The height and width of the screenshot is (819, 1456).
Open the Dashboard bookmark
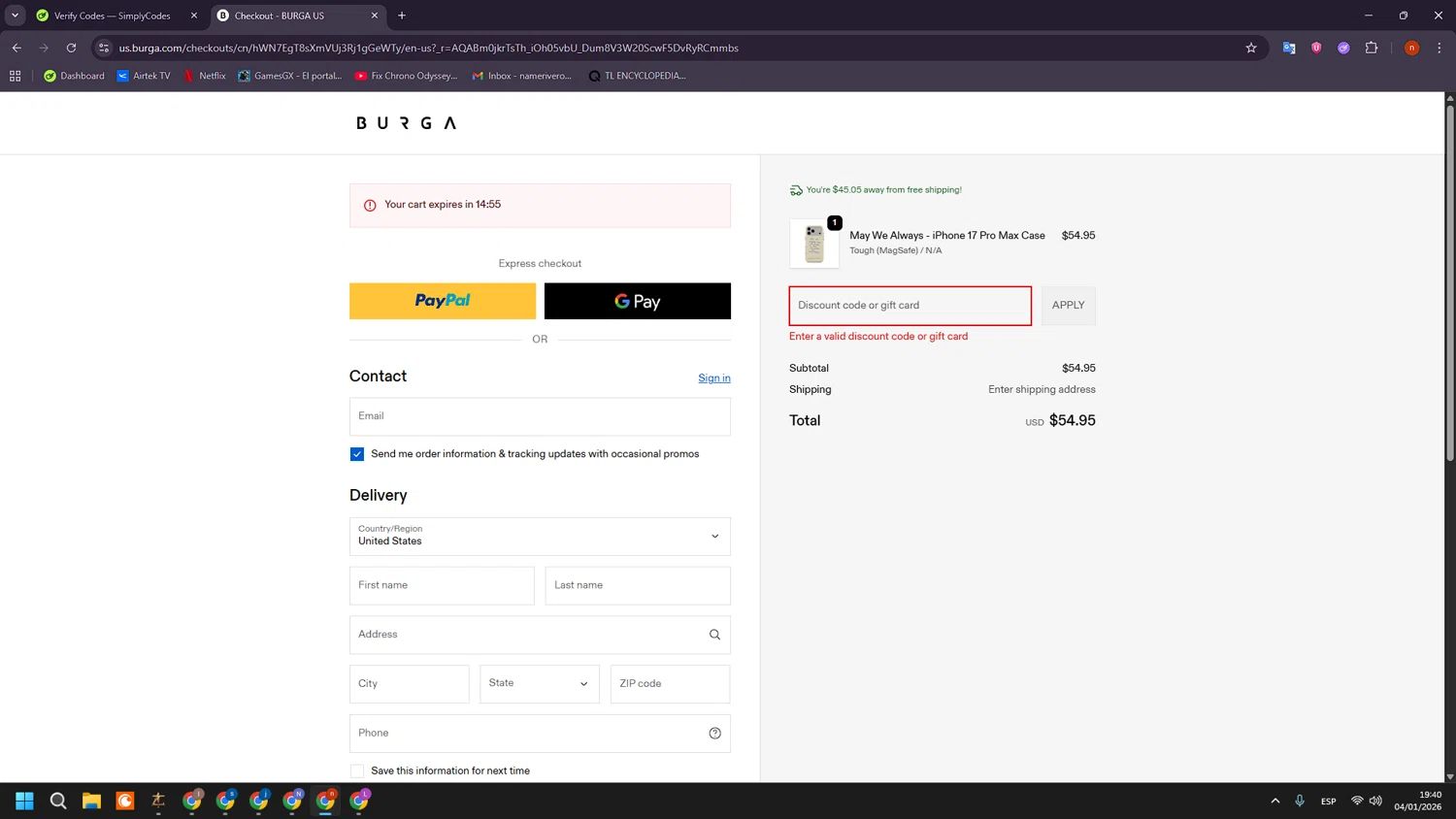[x=74, y=76]
